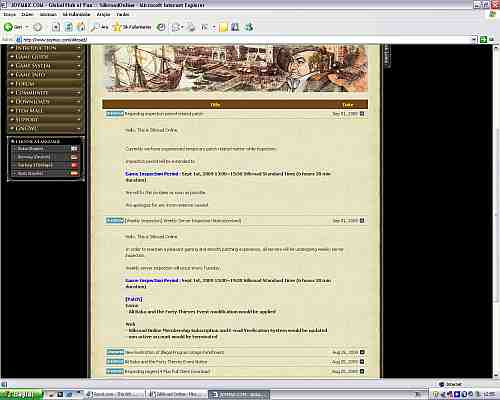Screen dimensions: 500x400
Task: Click the Date column header
Action: 348,105
